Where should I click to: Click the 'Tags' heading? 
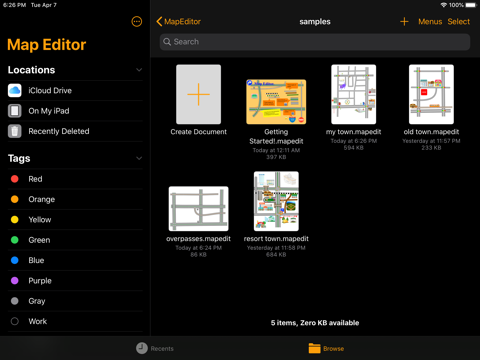(x=19, y=158)
